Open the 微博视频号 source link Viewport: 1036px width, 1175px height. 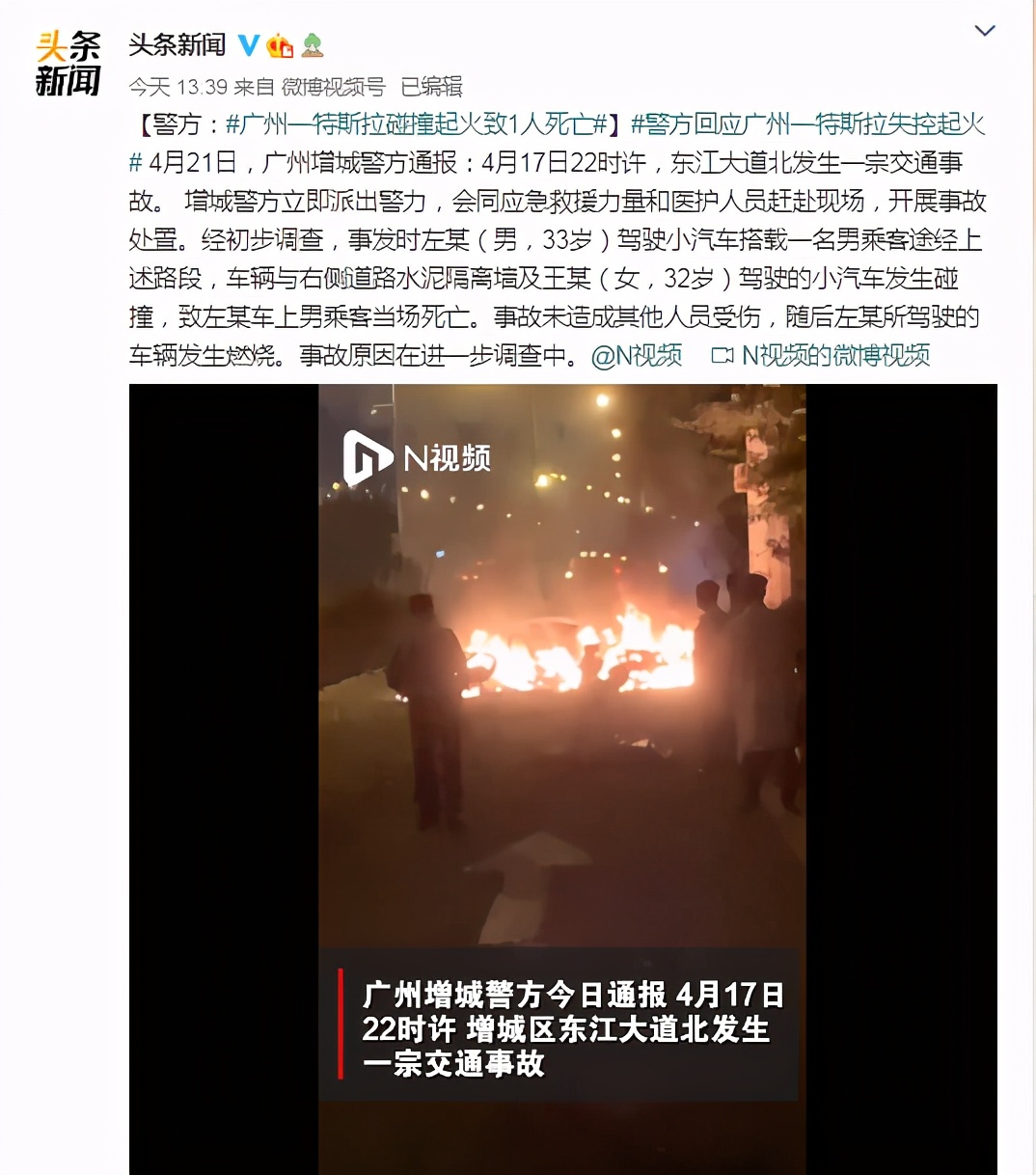point(334,87)
